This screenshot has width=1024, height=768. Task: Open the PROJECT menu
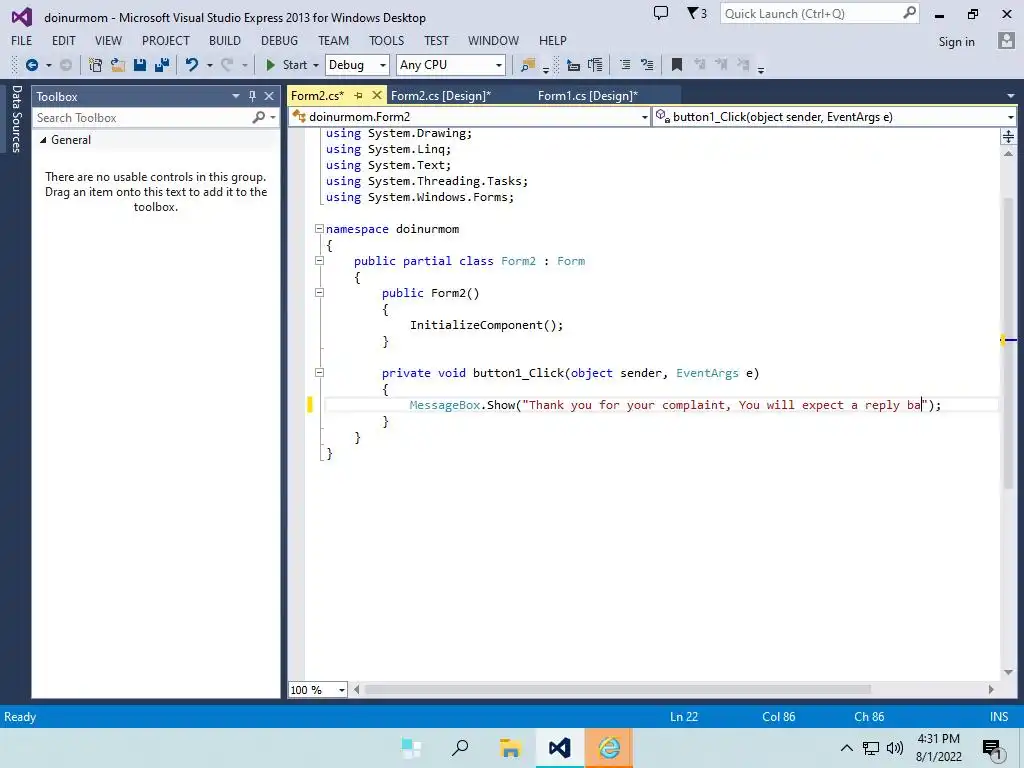[x=166, y=40]
